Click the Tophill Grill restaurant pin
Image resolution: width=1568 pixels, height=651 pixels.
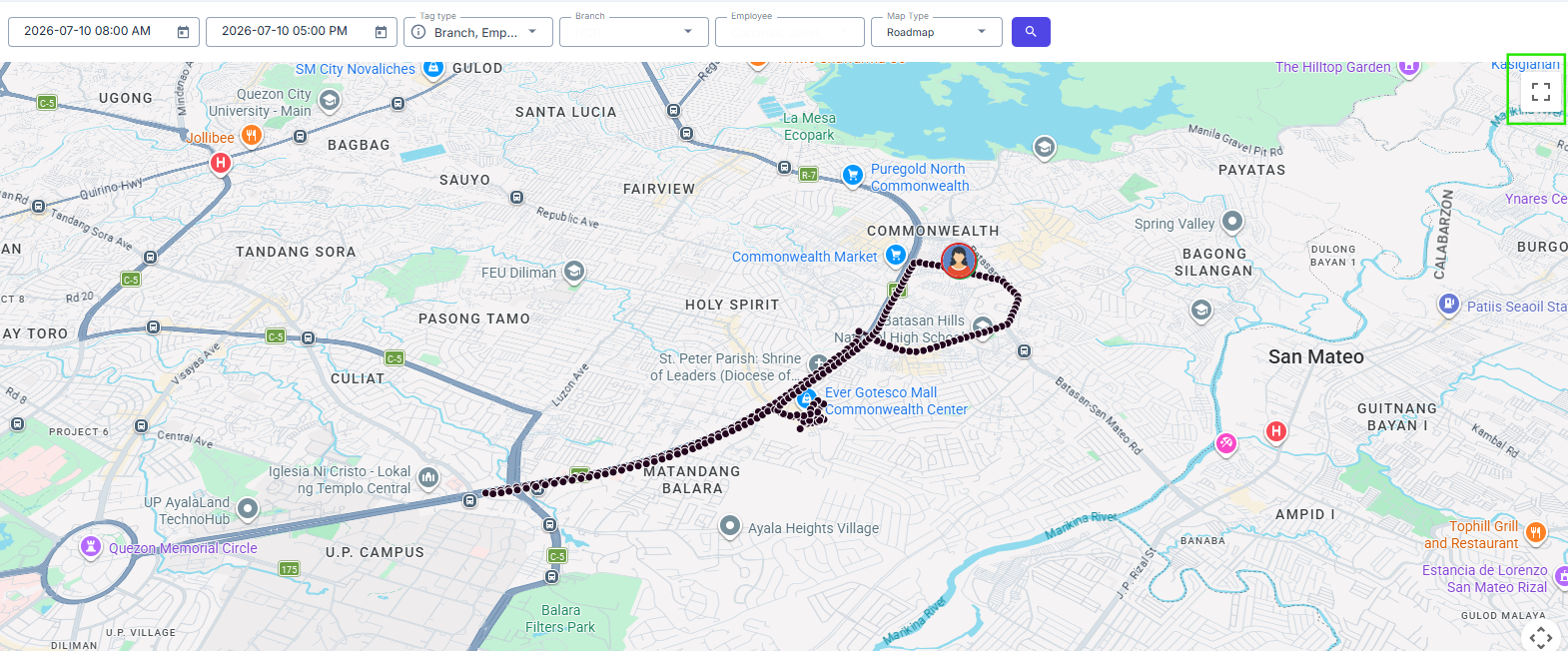[1536, 532]
